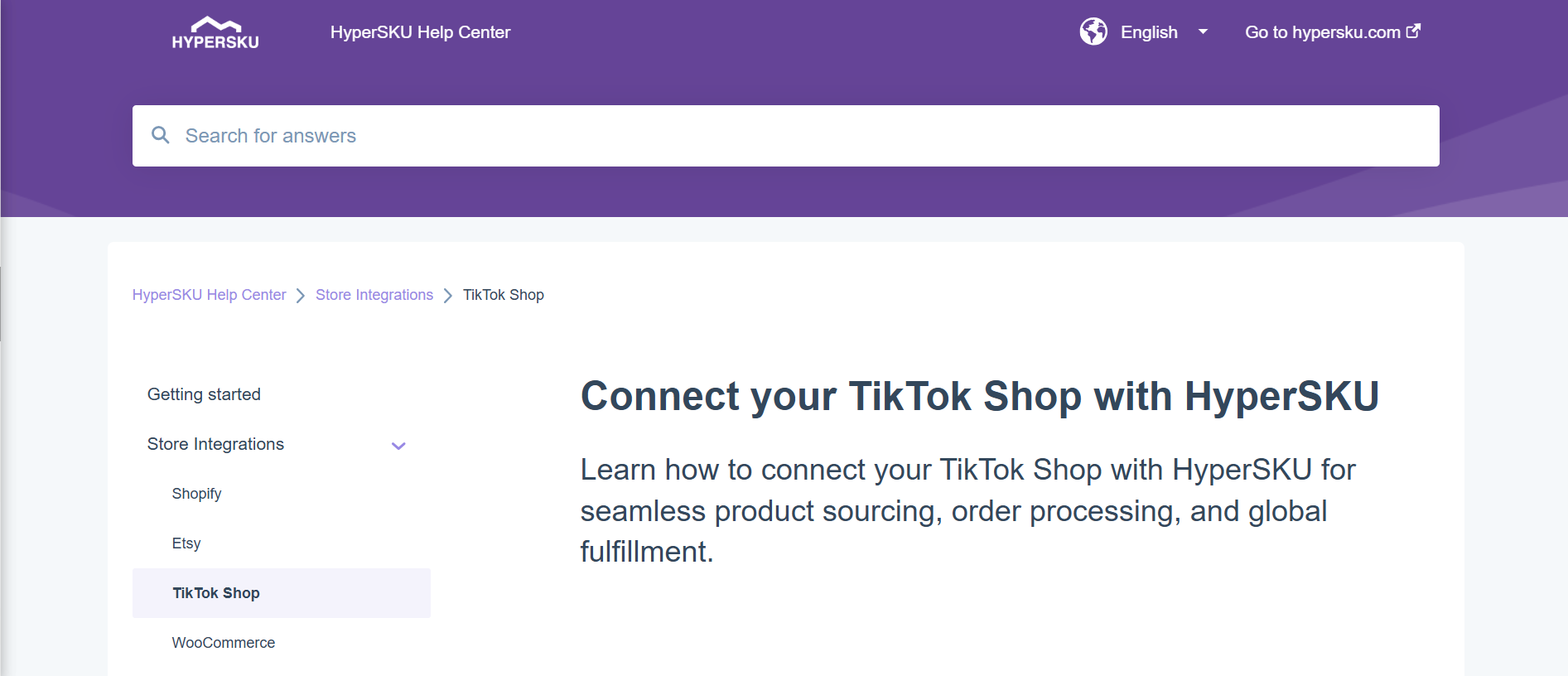
Task: Click the HyperSKU logo
Action: 215,33
